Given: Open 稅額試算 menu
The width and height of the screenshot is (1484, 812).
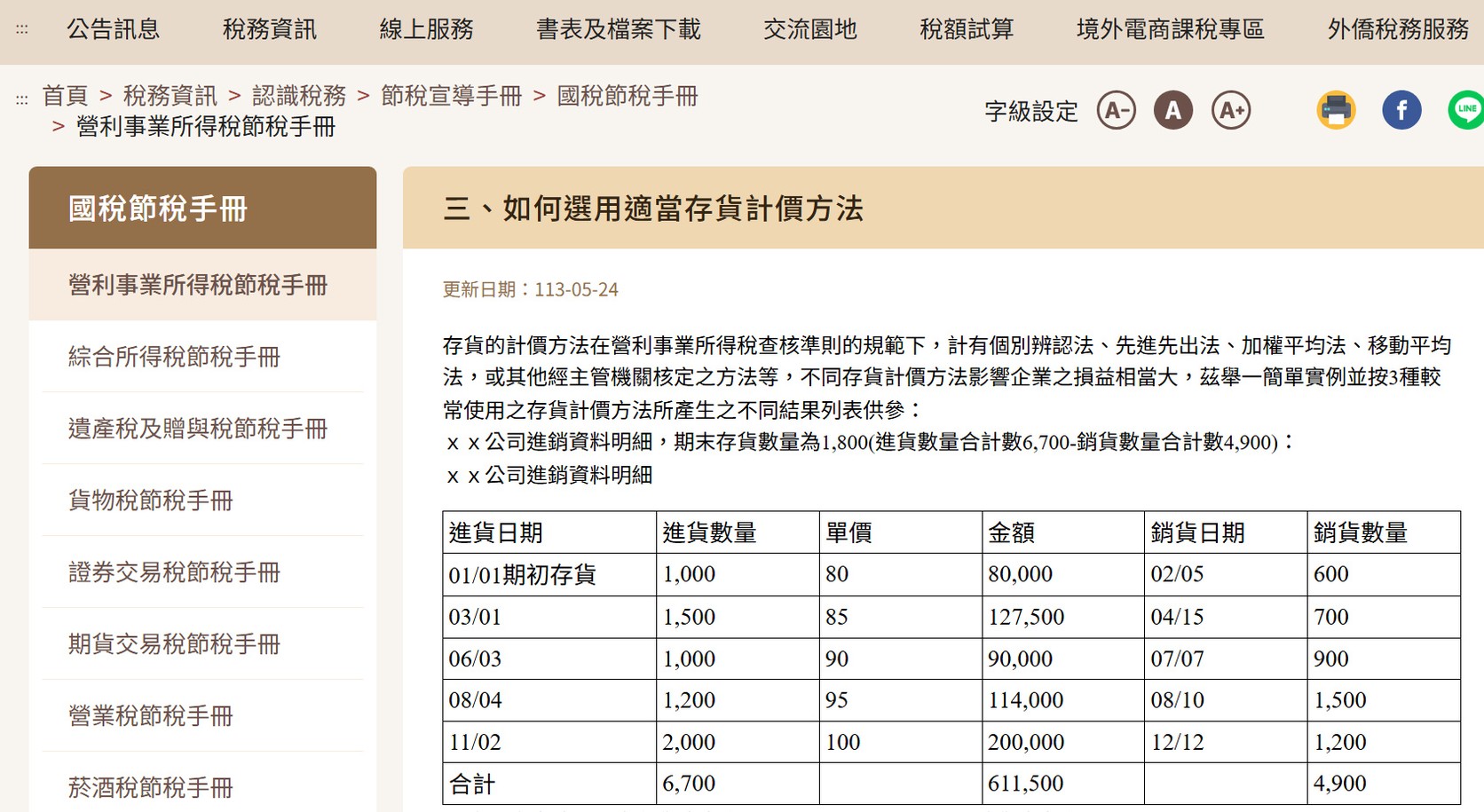Looking at the screenshot, I should 967,29.
